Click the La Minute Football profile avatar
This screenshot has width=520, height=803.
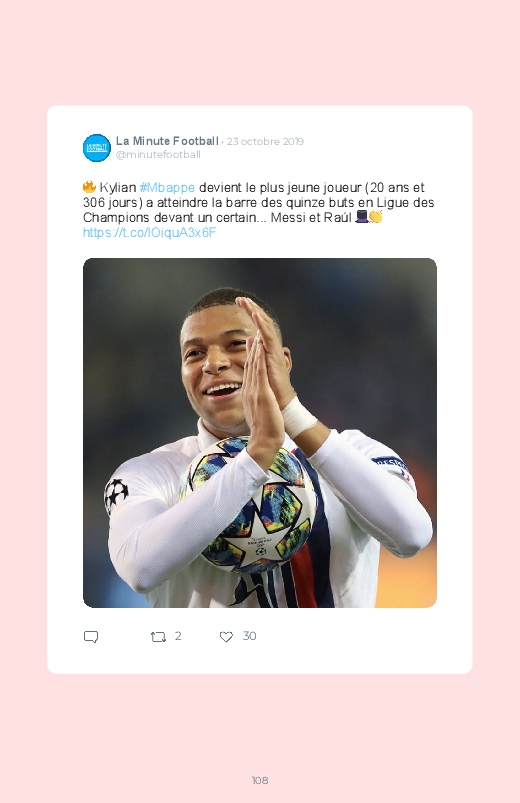tap(97, 148)
